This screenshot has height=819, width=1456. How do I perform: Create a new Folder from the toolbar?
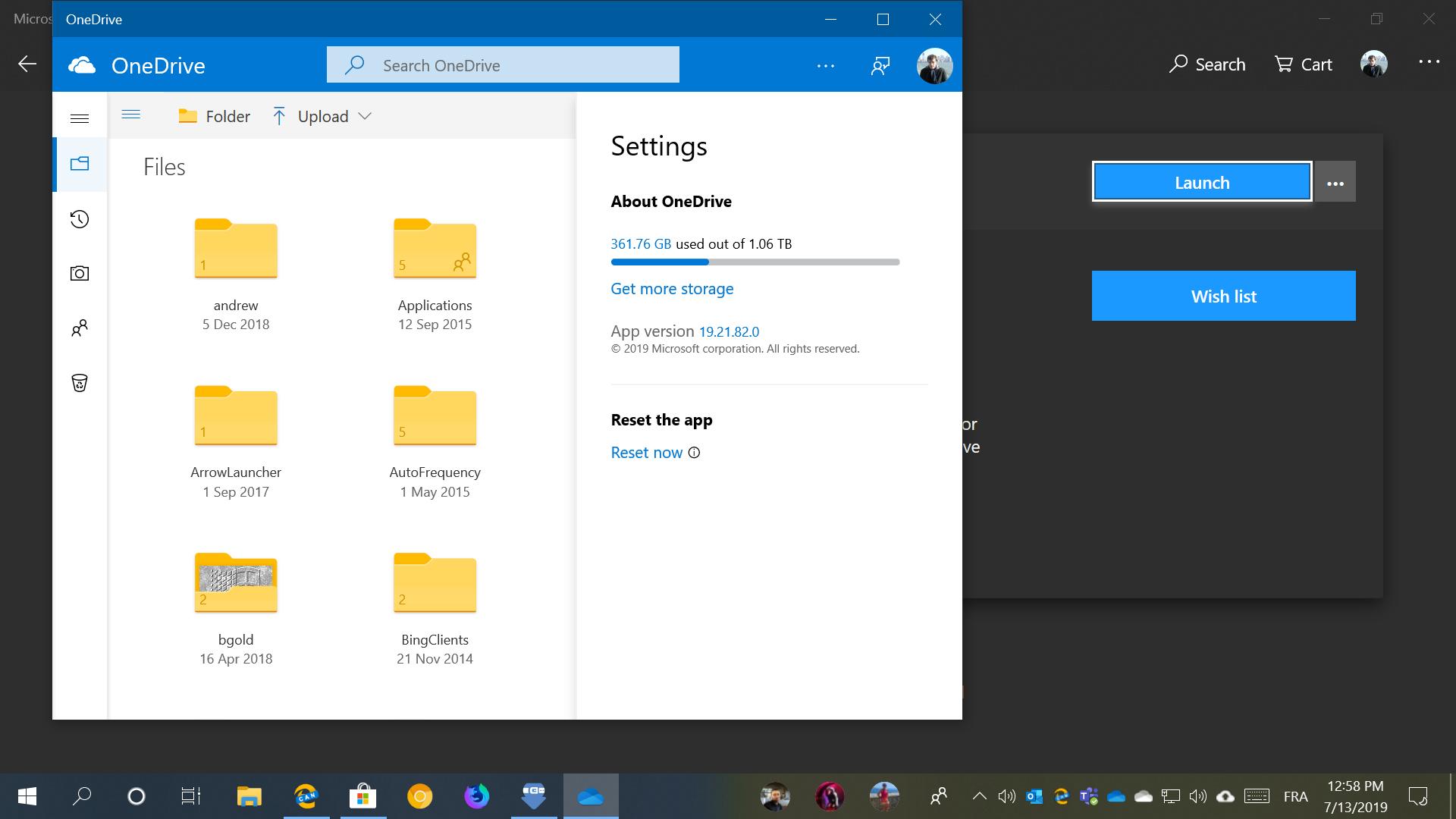[x=215, y=116]
